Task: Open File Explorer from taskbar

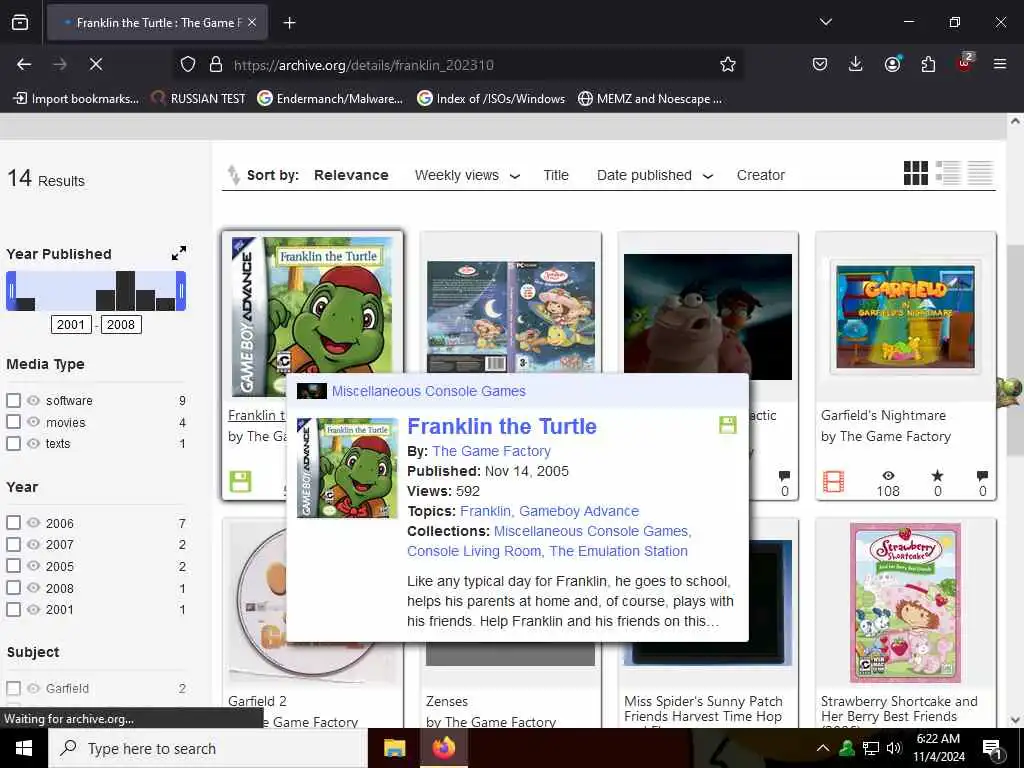Action: pyautogui.click(x=394, y=748)
